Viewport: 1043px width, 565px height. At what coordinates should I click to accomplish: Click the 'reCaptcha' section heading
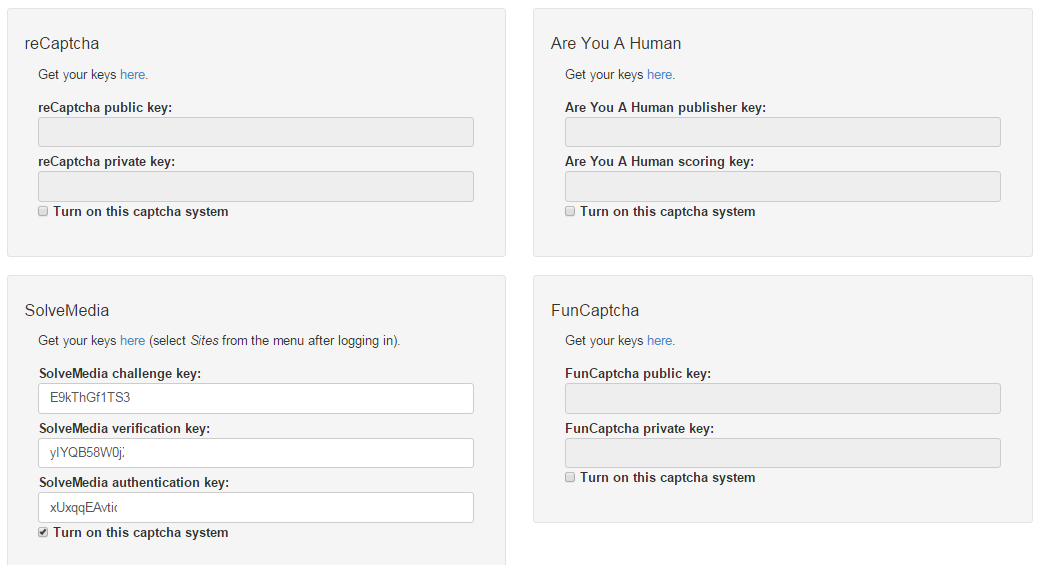click(x=62, y=43)
